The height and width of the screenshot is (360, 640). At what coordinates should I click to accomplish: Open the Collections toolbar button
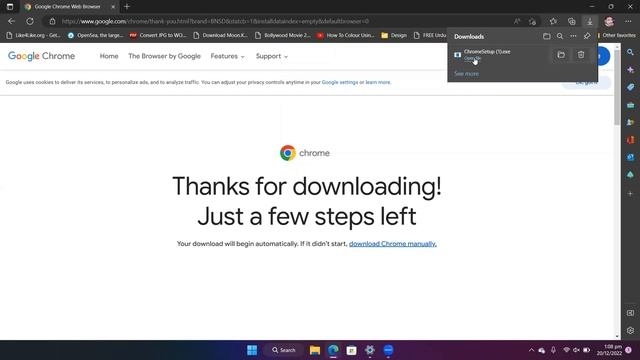pyautogui.click(x=571, y=21)
